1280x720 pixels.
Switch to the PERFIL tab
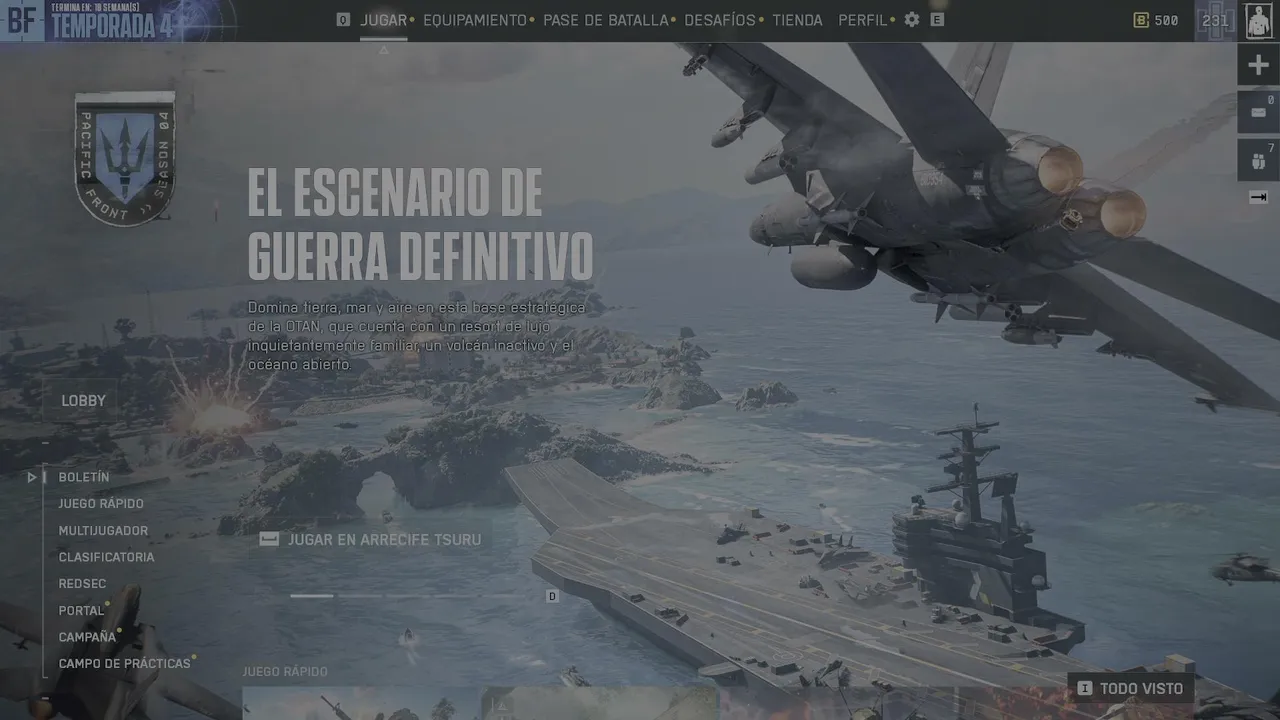click(863, 20)
